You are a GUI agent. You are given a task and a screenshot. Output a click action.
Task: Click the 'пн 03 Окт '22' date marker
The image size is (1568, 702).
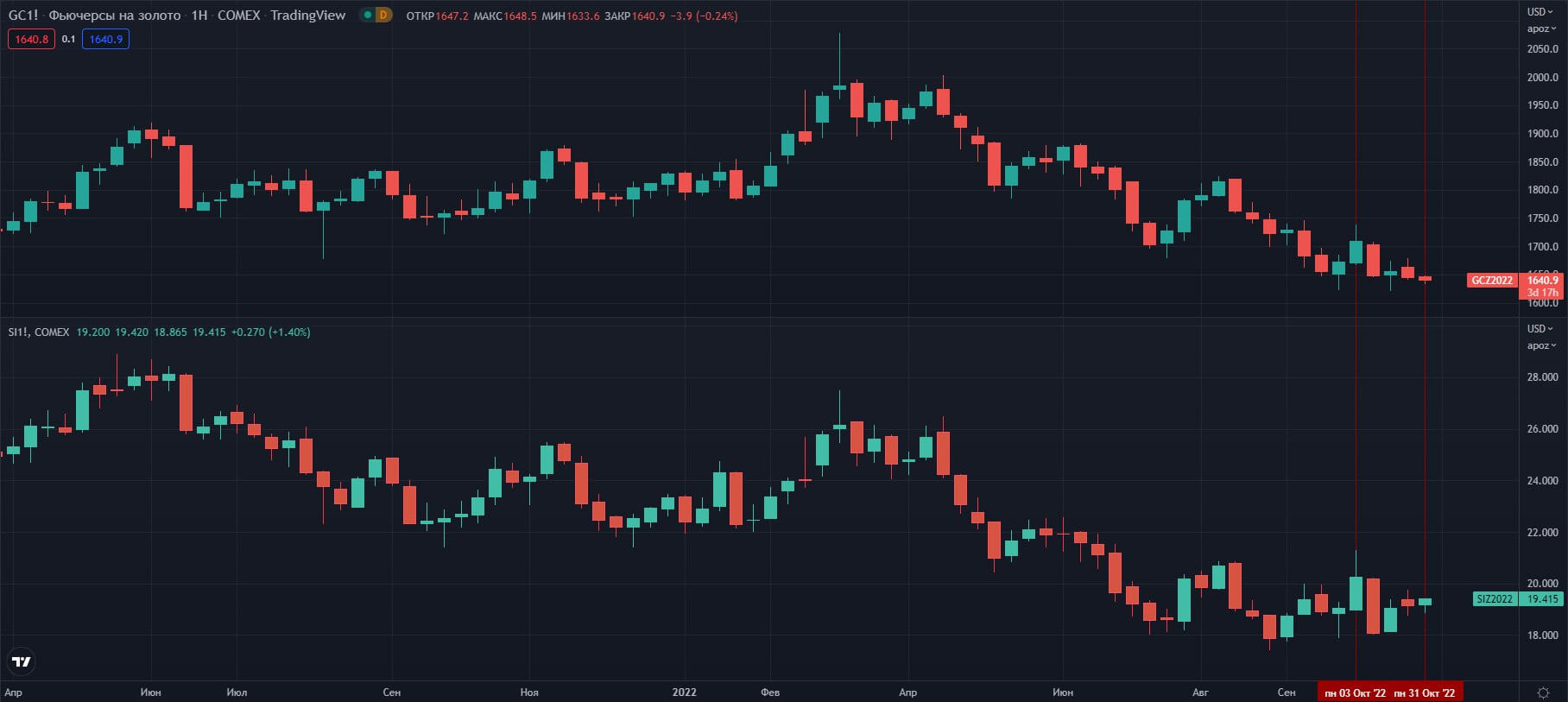tap(1355, 693)
